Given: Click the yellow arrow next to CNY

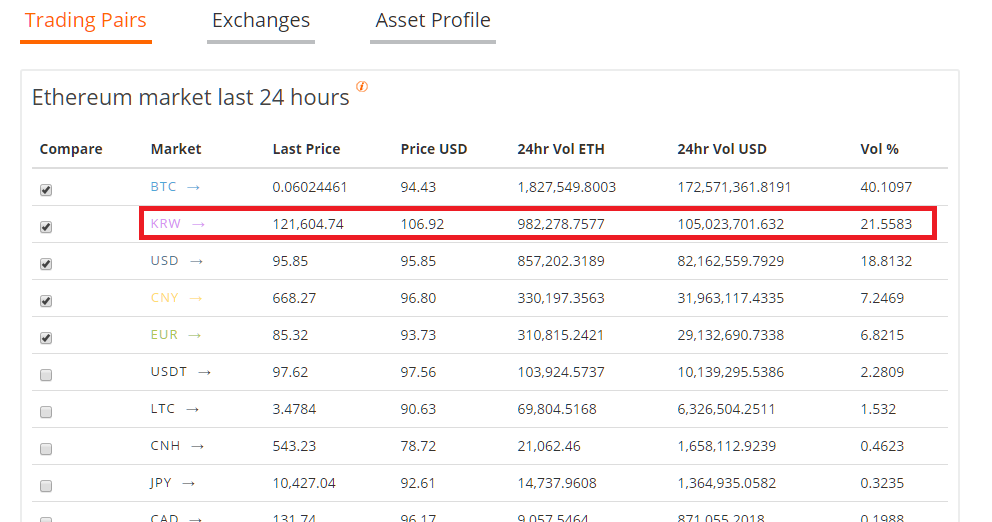Looking at the screenshot, I should click(x=196, y=298).
